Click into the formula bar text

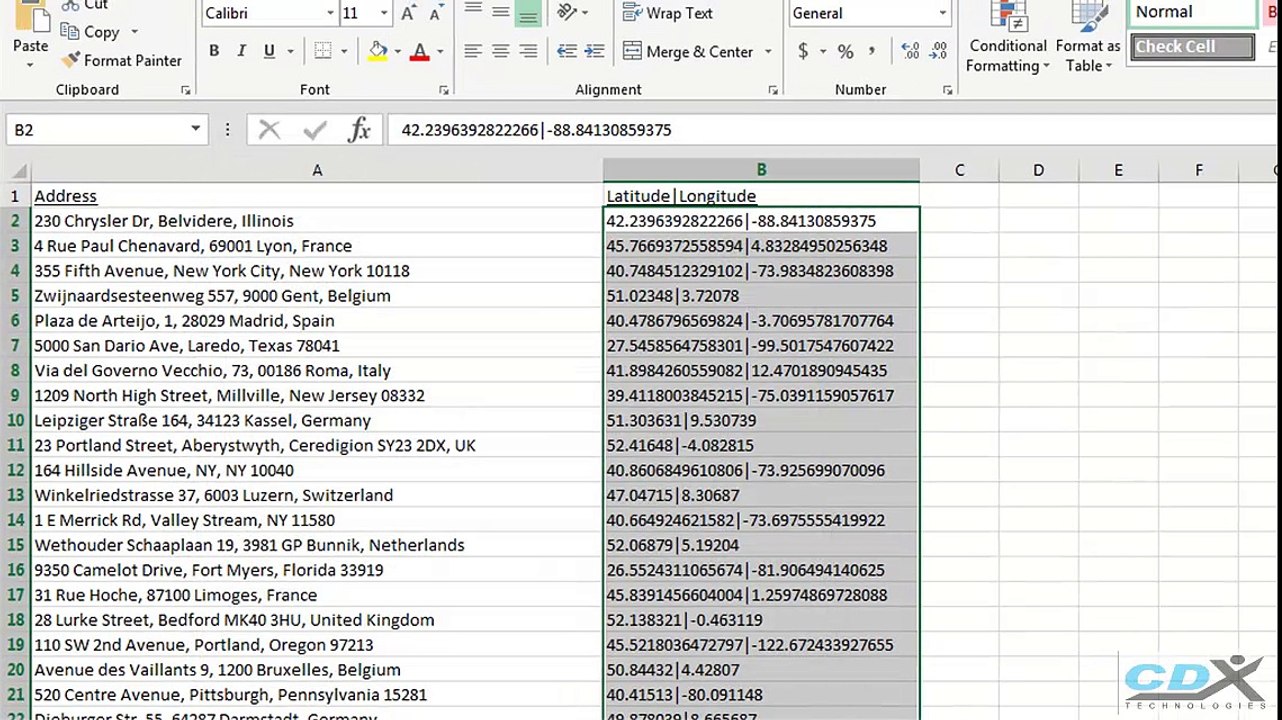[536, 130]
